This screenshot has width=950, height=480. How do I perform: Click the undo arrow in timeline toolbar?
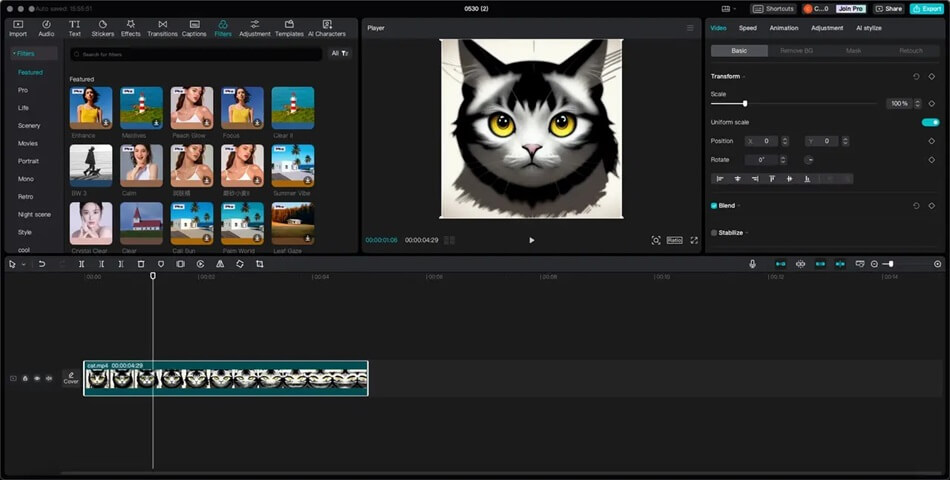[x=42, y=264]
